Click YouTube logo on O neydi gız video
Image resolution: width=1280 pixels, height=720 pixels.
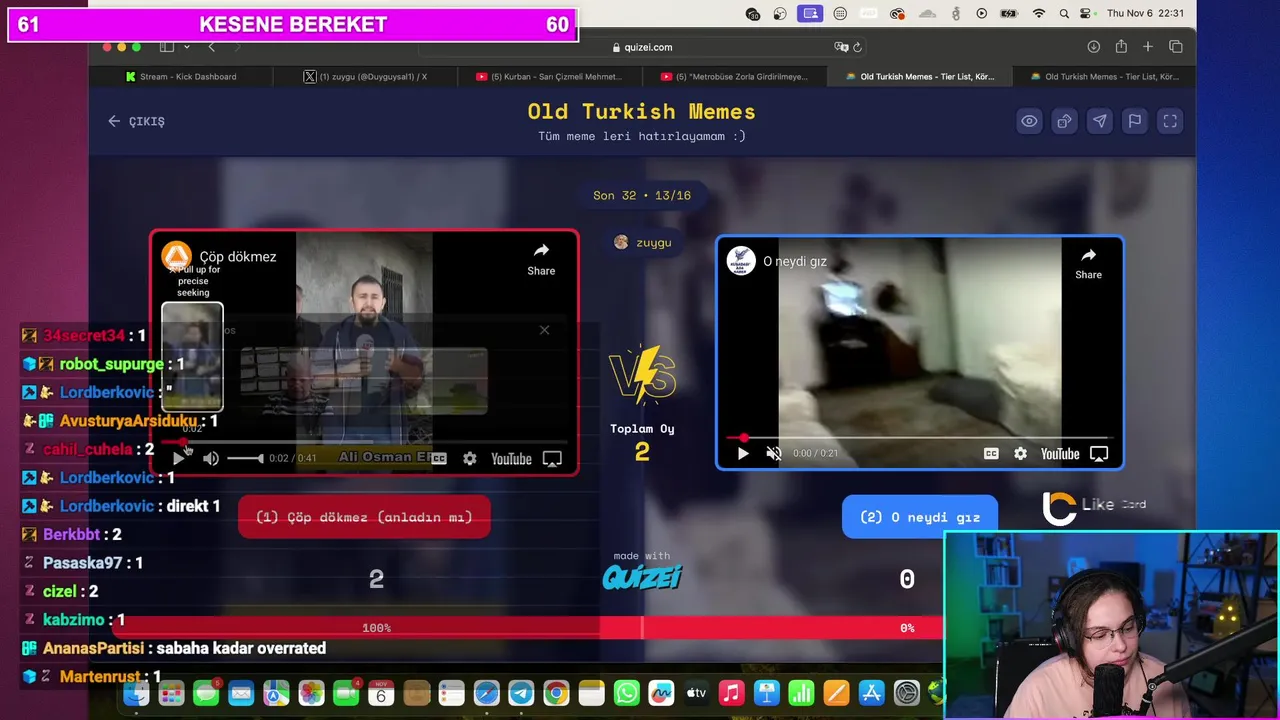[1060, 453]
